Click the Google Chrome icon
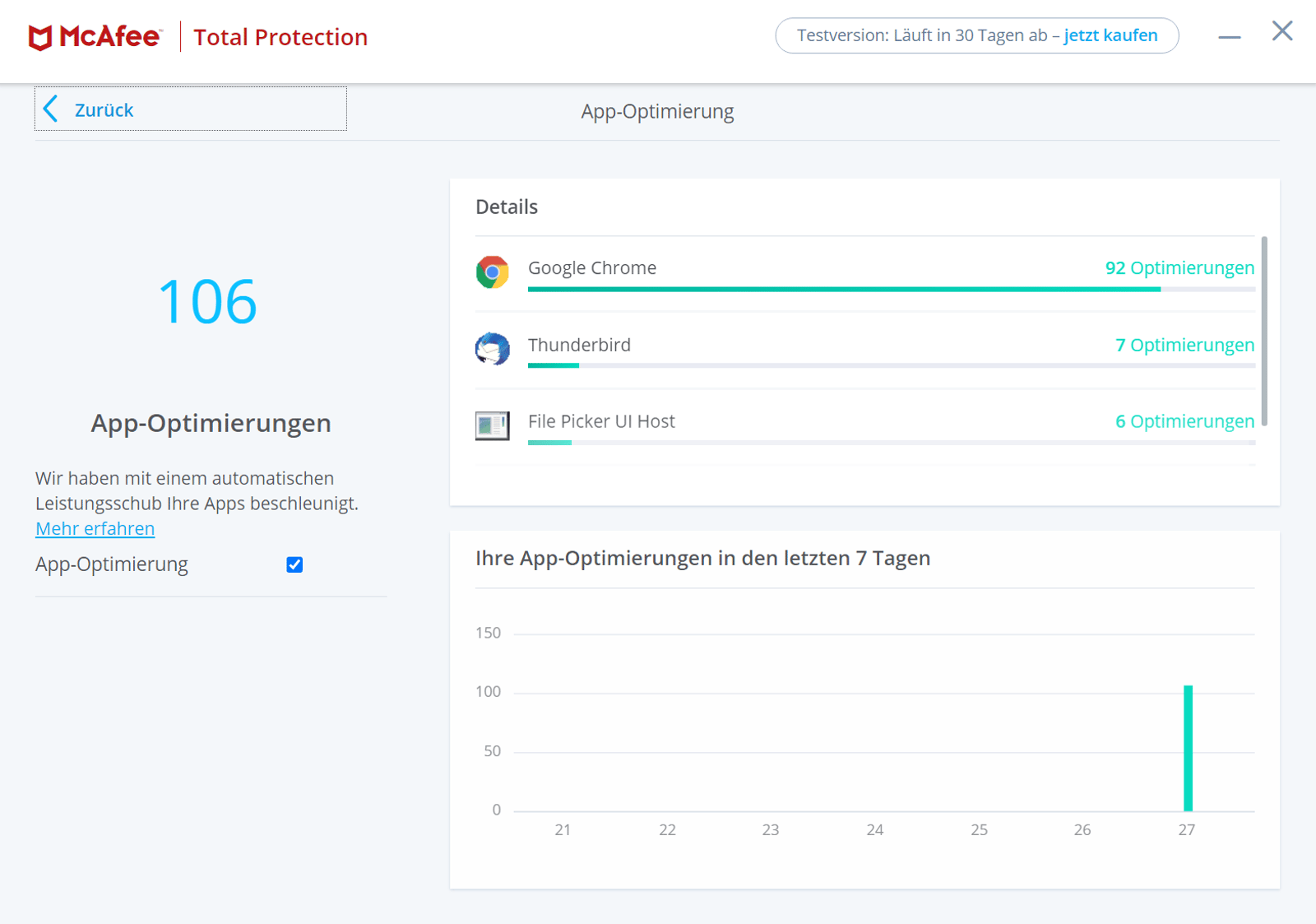Image resolution: width=1316 pixels, height=924 pixels. (492, 272)
